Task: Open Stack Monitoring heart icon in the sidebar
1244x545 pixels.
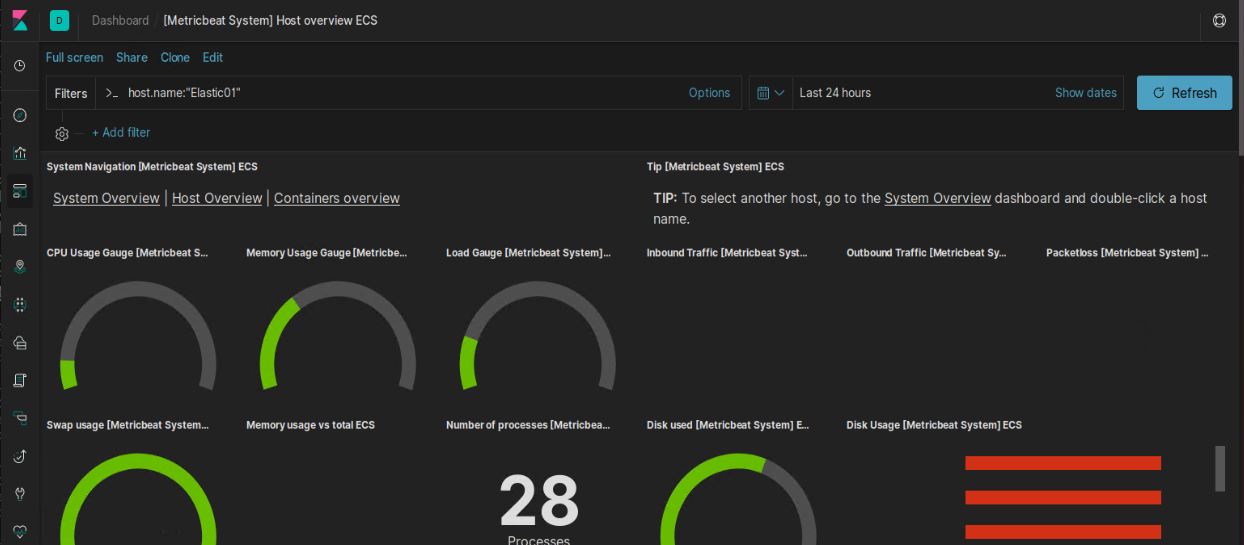Action: coord(20,531)
